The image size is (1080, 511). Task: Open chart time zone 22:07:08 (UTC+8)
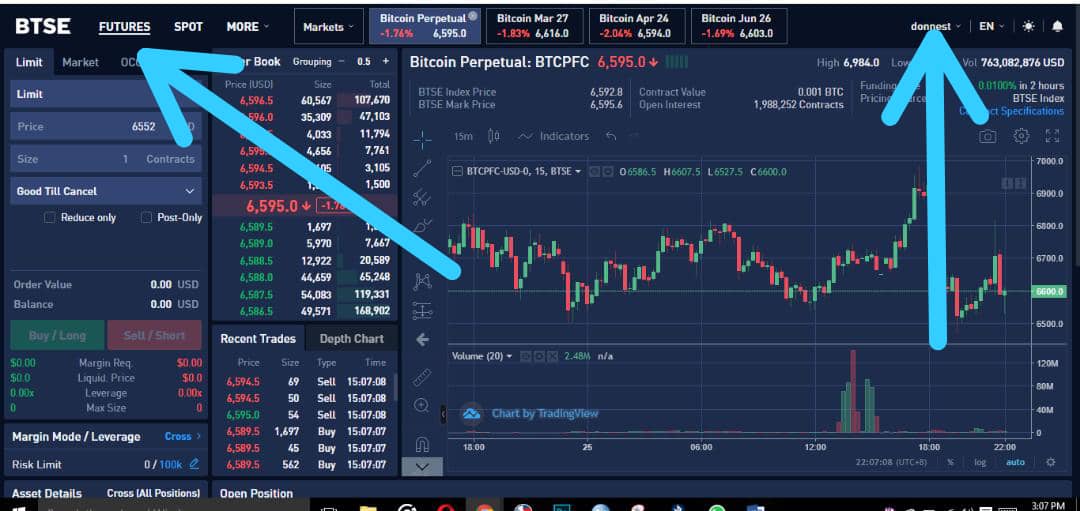(x=893, y=462)
